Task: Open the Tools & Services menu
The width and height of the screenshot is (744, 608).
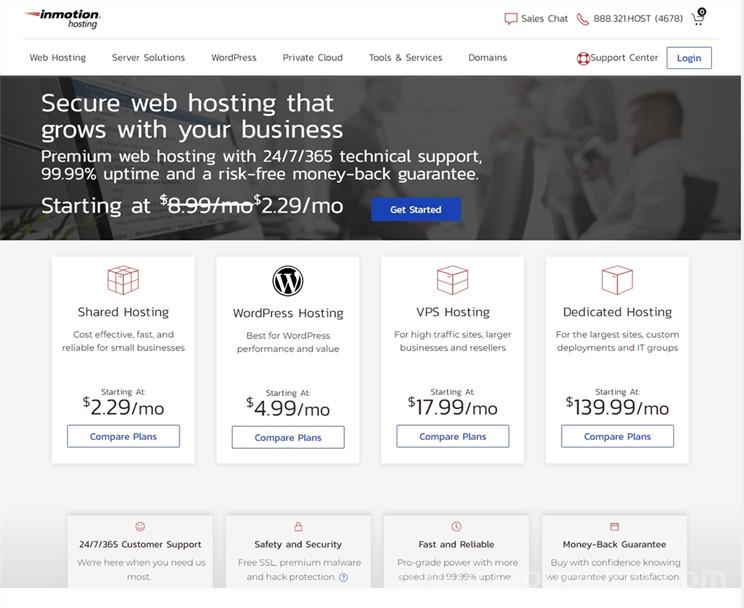Action: 405,57
